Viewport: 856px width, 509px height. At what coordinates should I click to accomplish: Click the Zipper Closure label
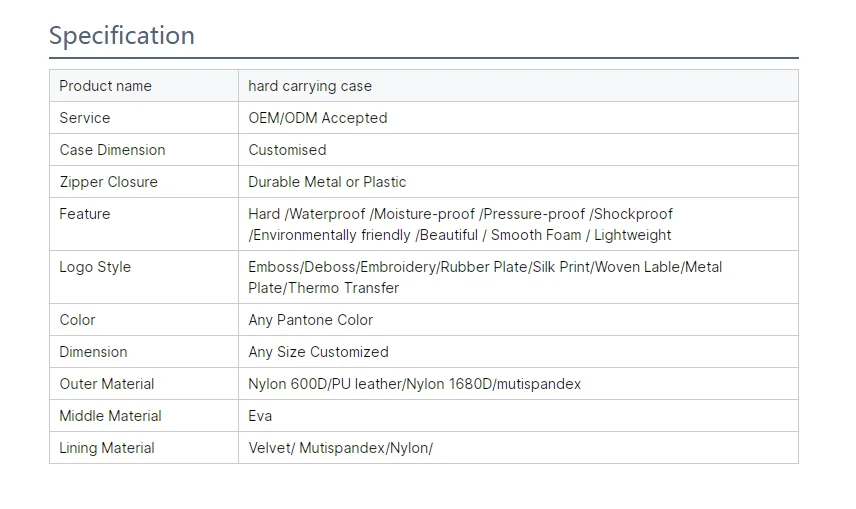coord(108,182)
